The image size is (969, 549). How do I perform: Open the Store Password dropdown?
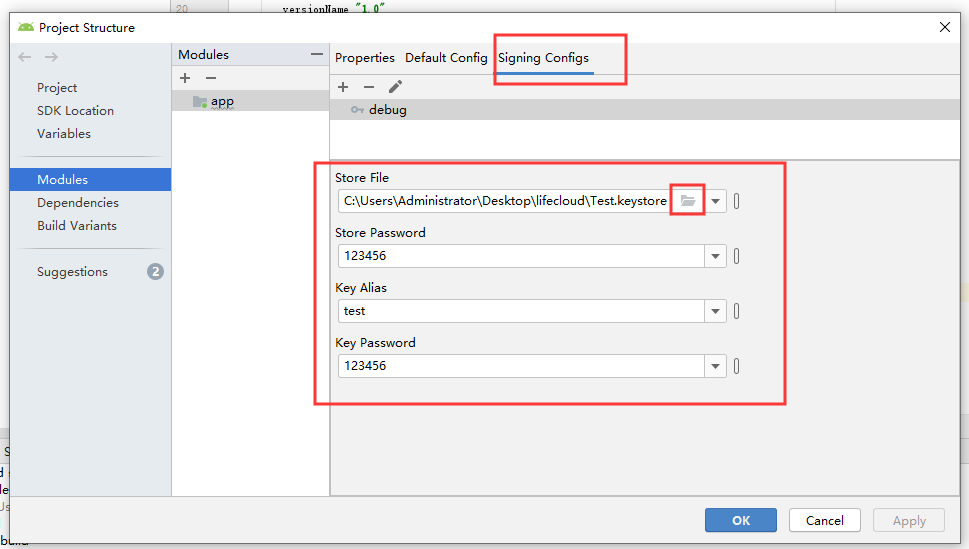click(x=715, y=256)
